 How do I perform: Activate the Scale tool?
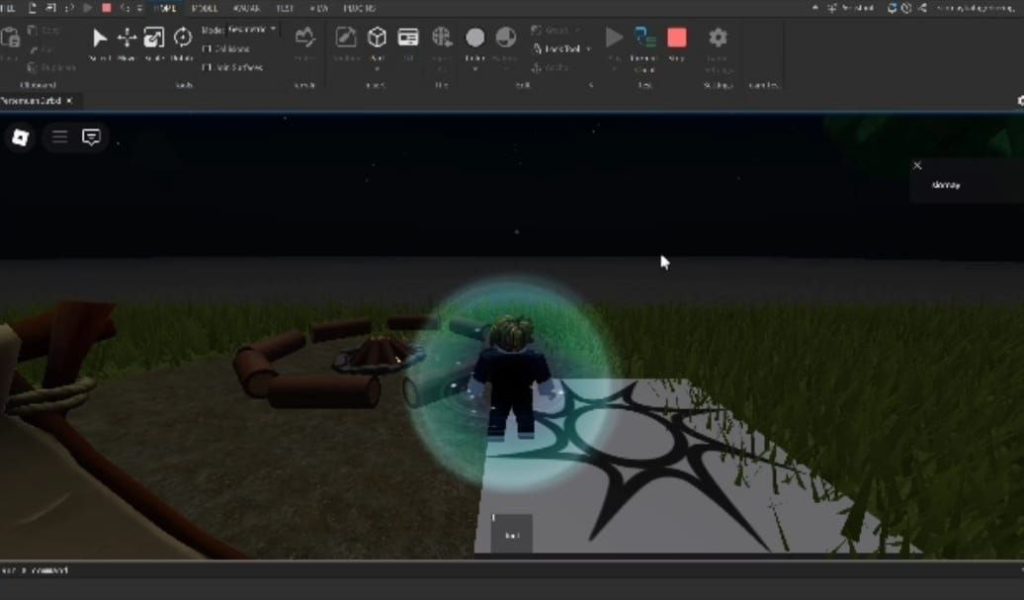coord(154,38)
